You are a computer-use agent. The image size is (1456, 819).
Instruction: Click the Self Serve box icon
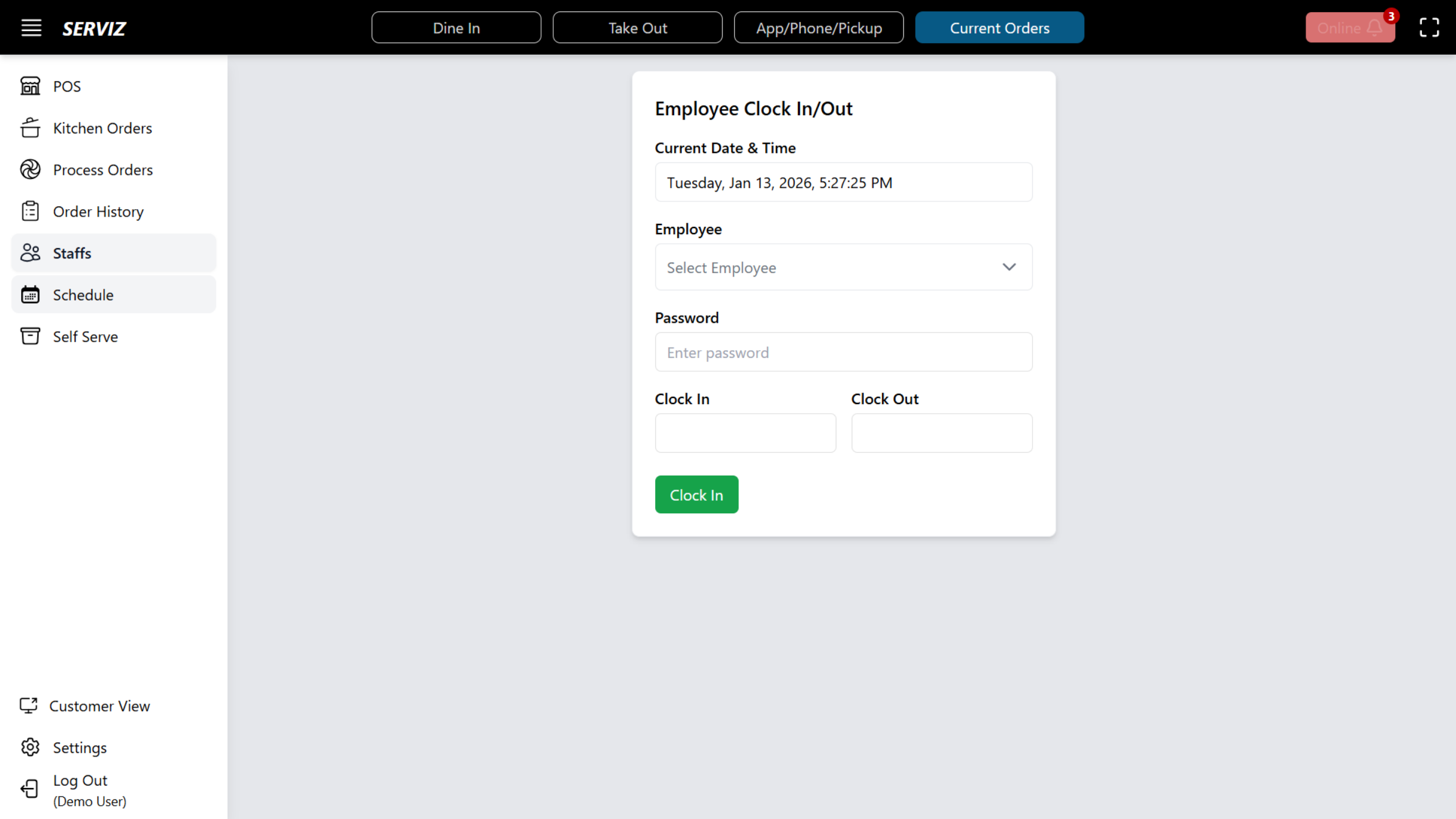coord(30,337)
